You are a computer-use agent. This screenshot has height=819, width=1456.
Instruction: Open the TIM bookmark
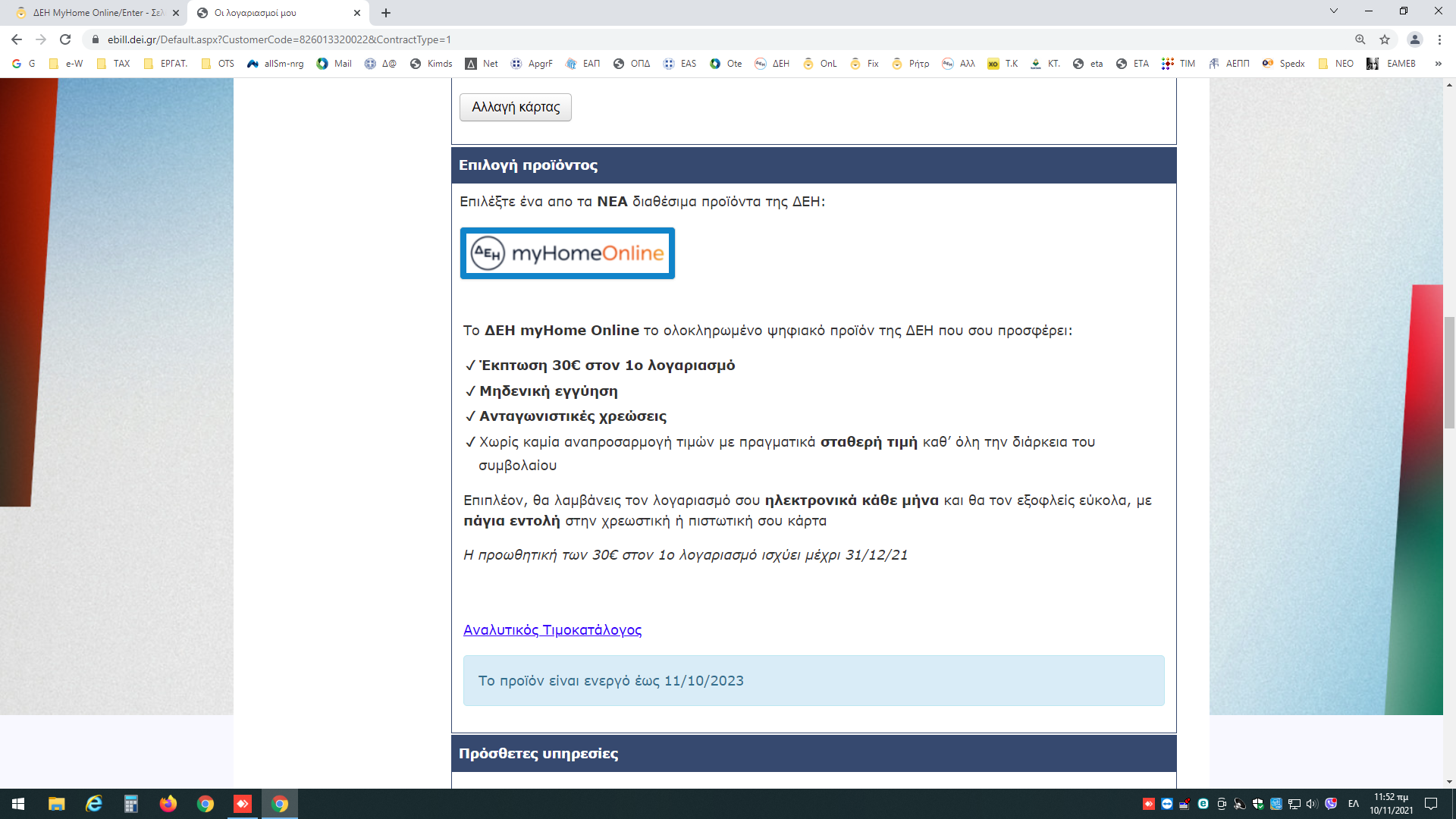click(x=1178, y=64)
